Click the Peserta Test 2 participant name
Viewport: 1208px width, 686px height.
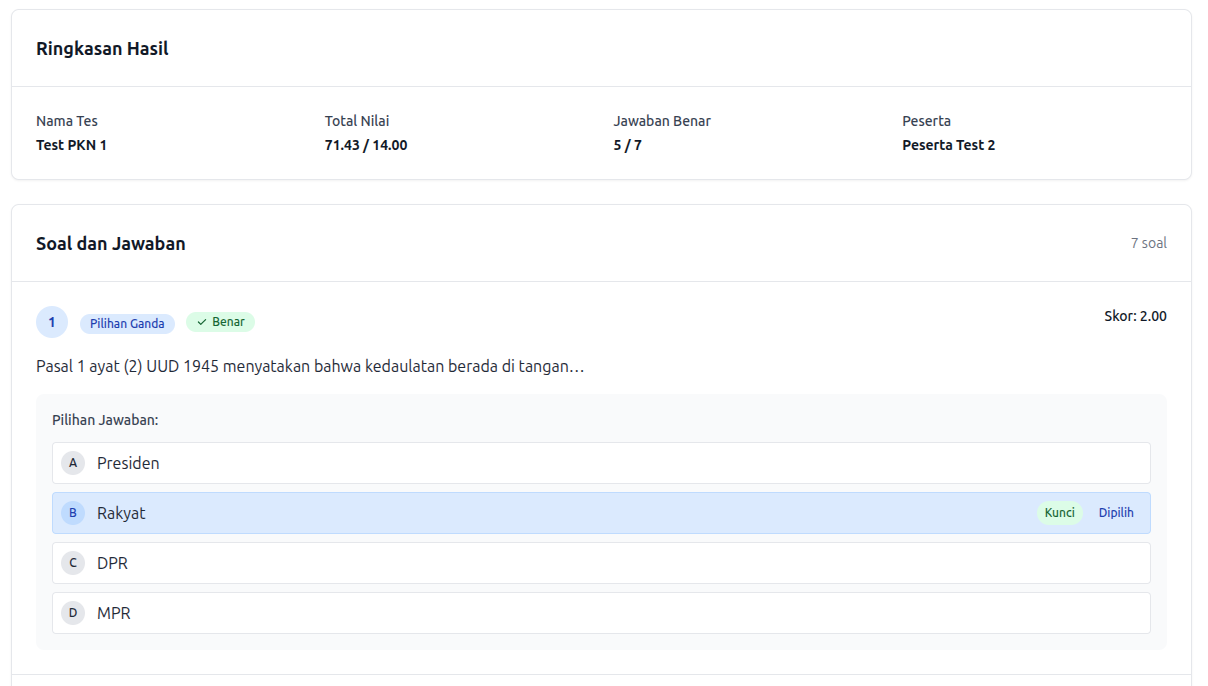click(949, 144)
